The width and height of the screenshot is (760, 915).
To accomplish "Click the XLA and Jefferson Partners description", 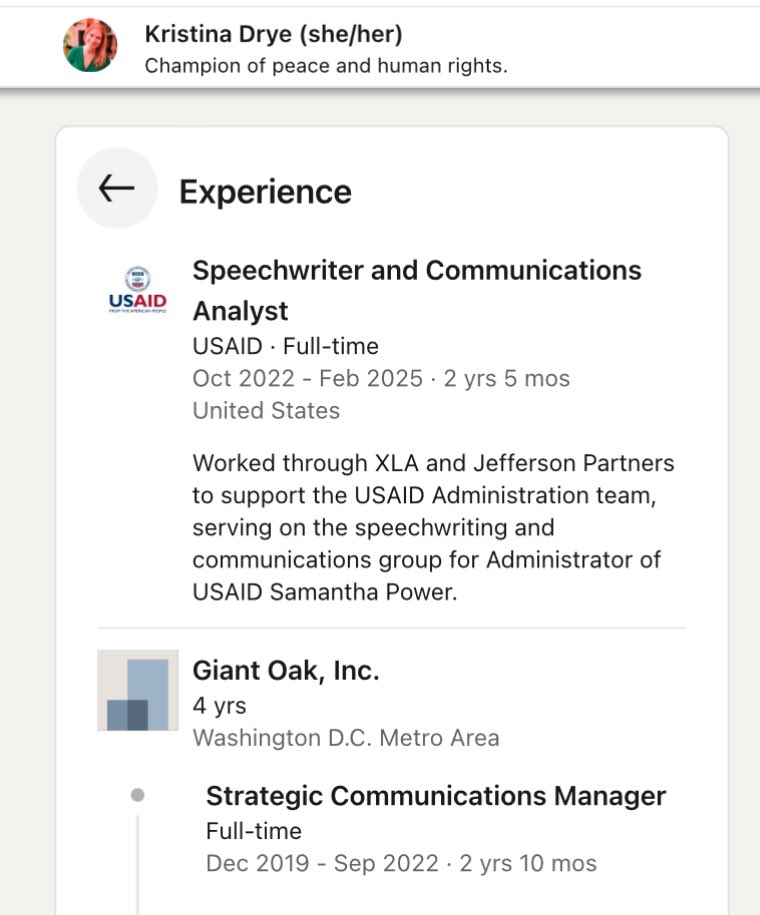I will [x=433, y=463].
